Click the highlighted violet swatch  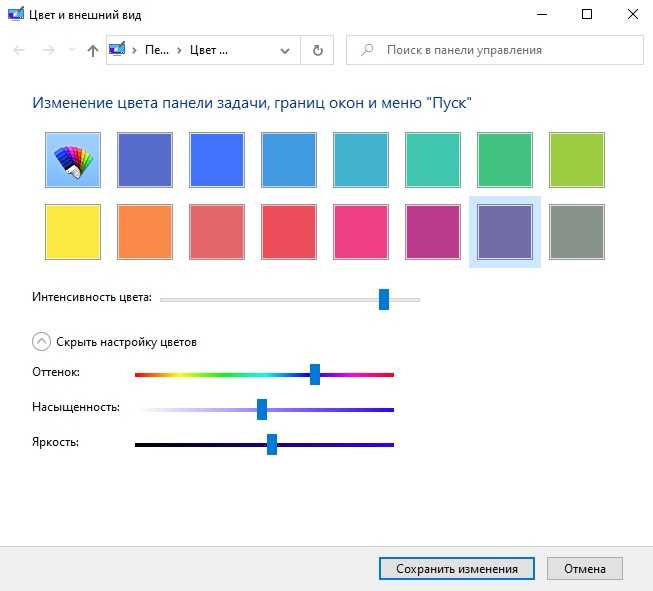[505, 232]
